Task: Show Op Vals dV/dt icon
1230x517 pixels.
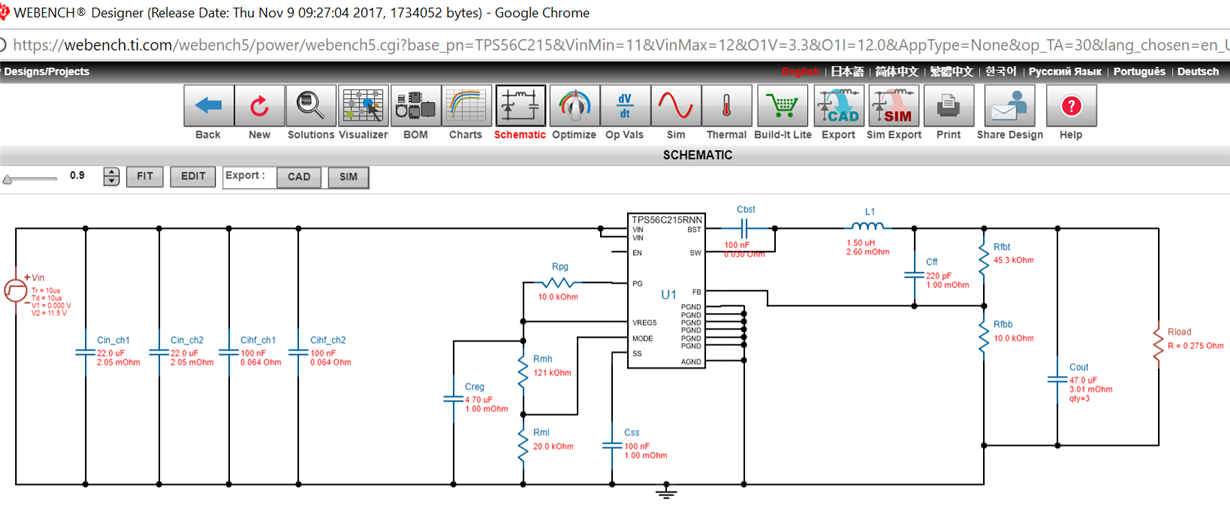Action: (625, 106)
